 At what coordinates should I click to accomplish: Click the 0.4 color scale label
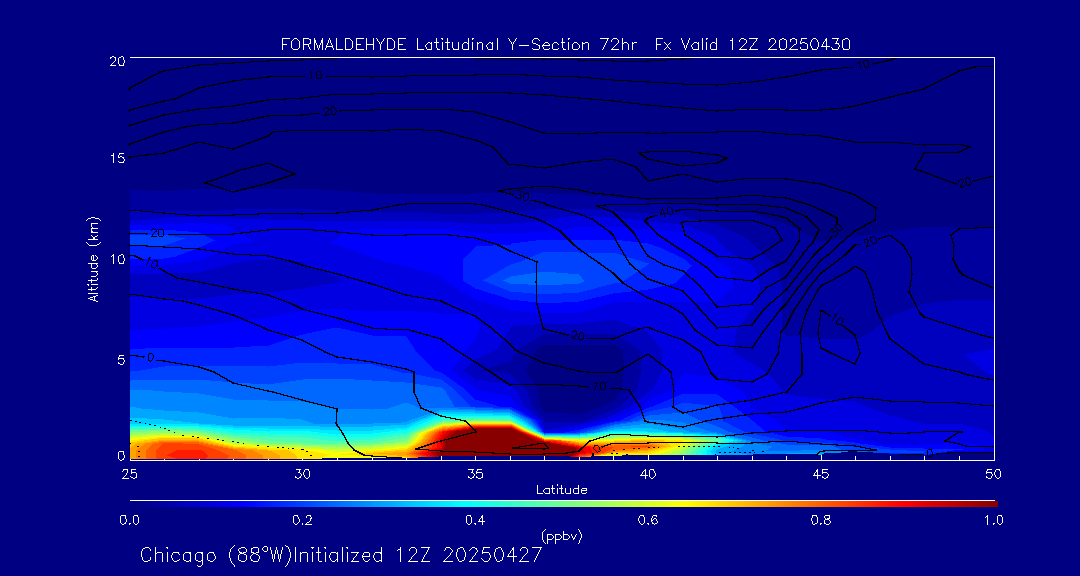475,520
